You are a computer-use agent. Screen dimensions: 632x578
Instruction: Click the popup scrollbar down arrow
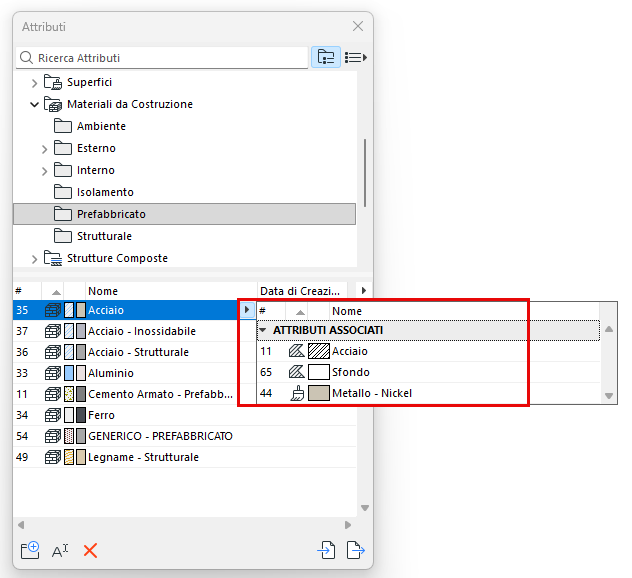(609, 396)
